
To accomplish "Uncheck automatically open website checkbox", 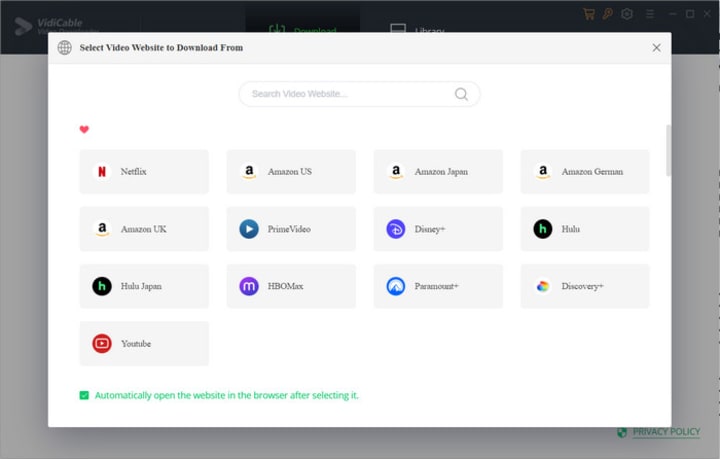I will [84, 395].
